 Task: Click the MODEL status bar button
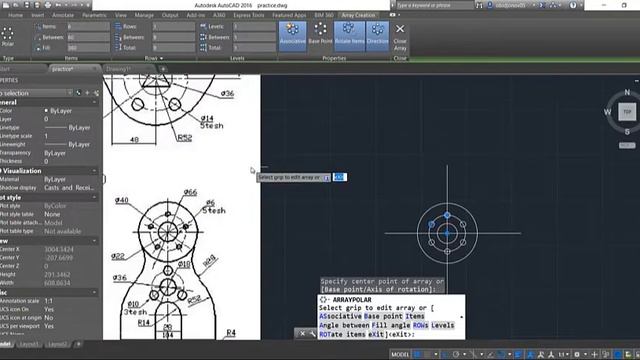click(x=400, y=354)
